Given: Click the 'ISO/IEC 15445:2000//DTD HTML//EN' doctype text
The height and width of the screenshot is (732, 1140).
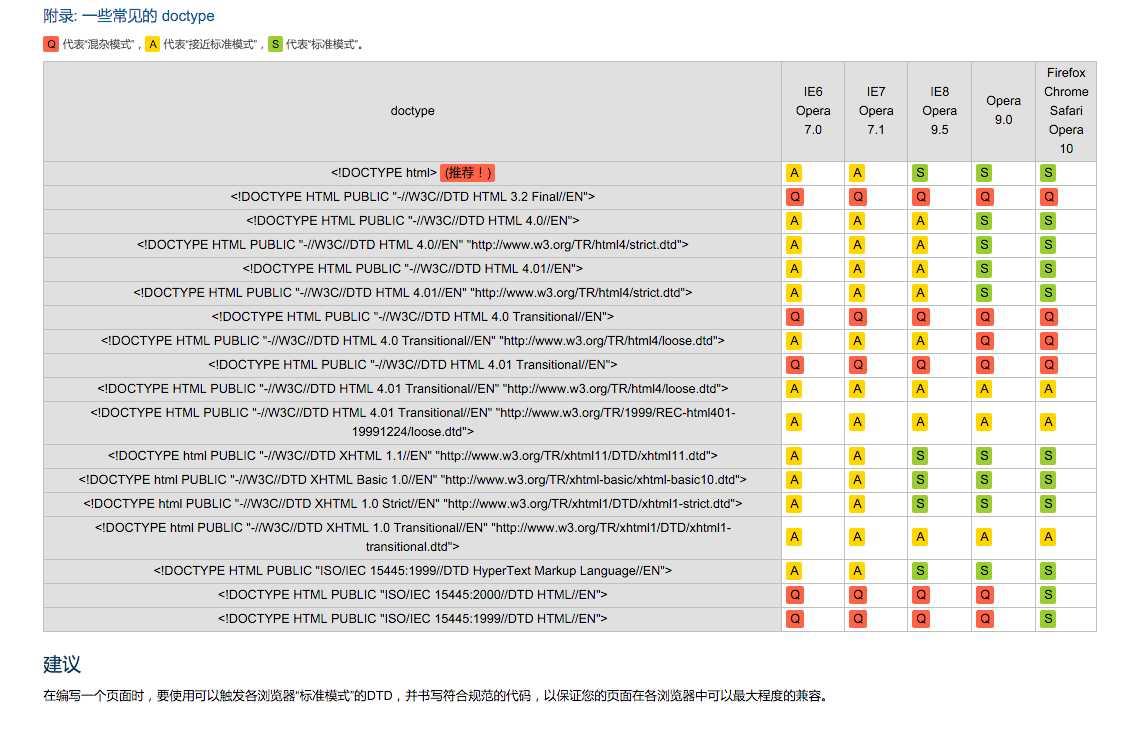Looking at the screenshot, I should [x=412, y=595].
